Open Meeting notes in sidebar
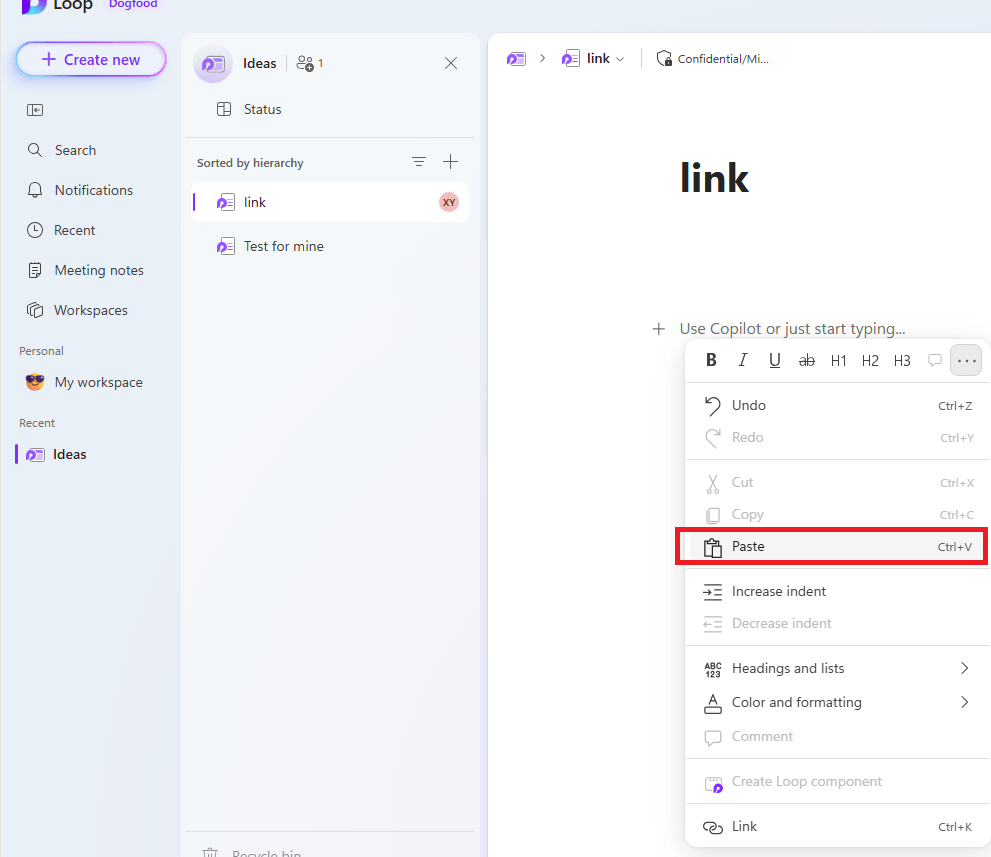 (85, 270)
